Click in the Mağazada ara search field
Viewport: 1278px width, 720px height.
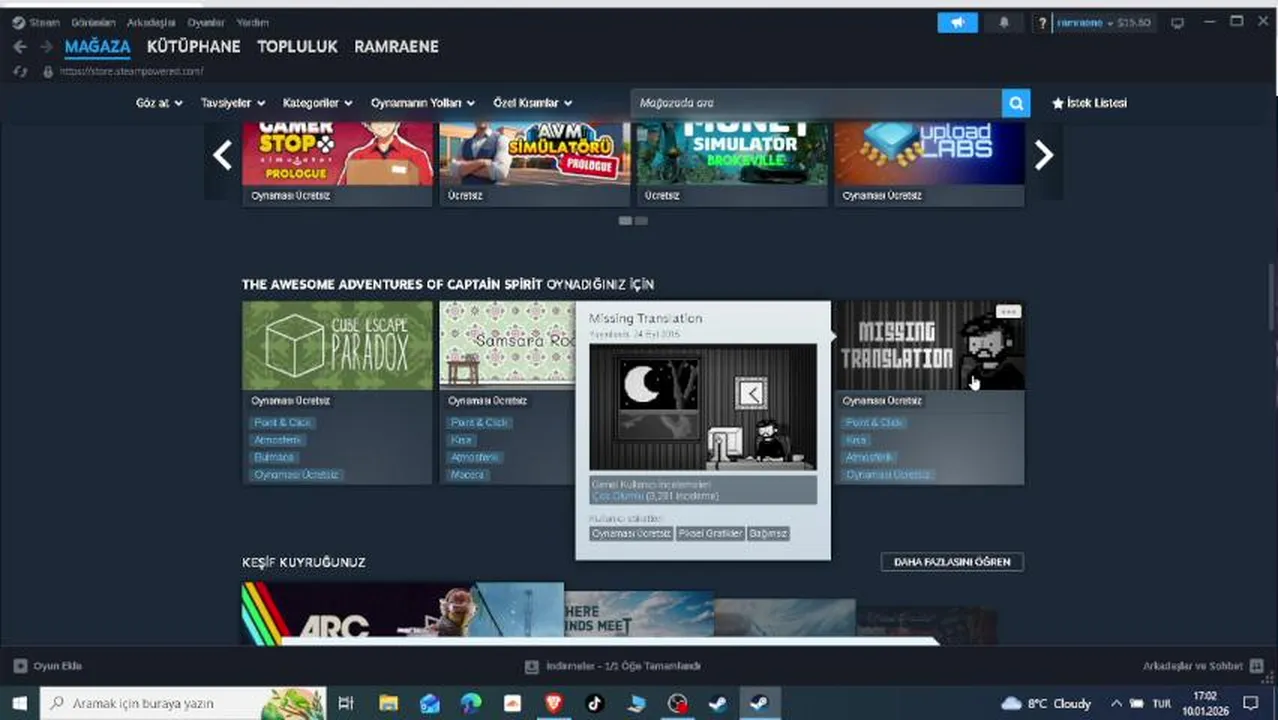pos(816,103)
